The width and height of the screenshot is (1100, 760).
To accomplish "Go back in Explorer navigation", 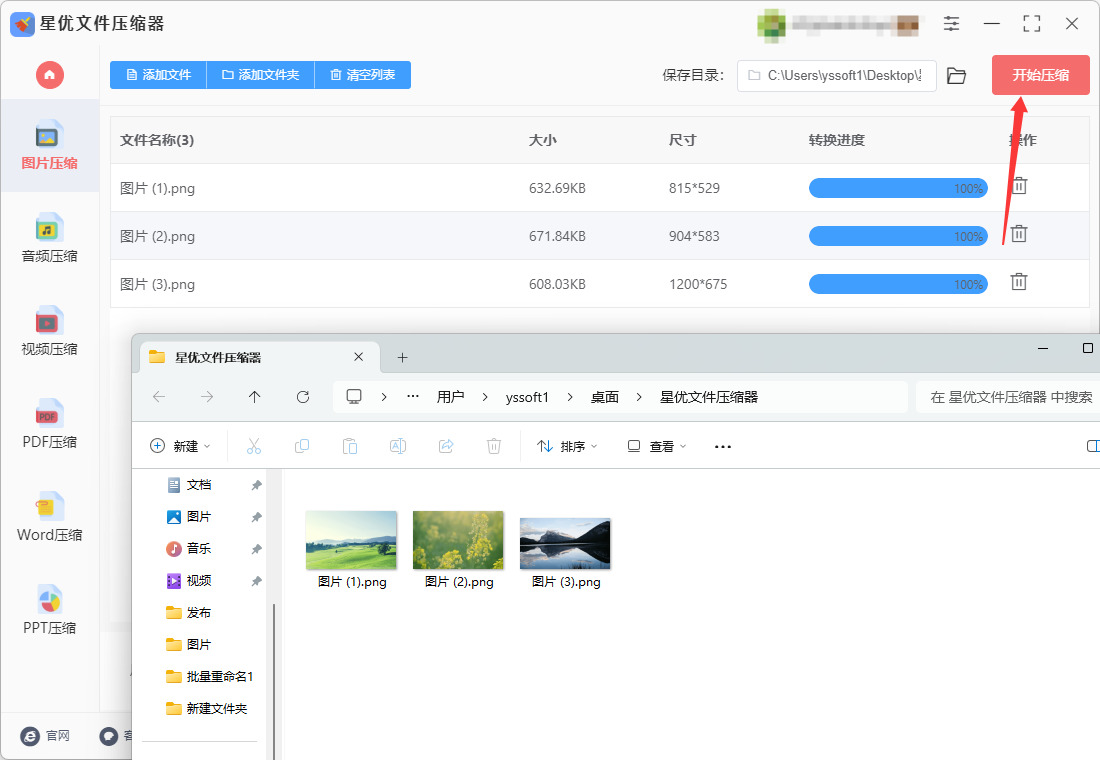I will pyautogui.click(x=159, y=397).
